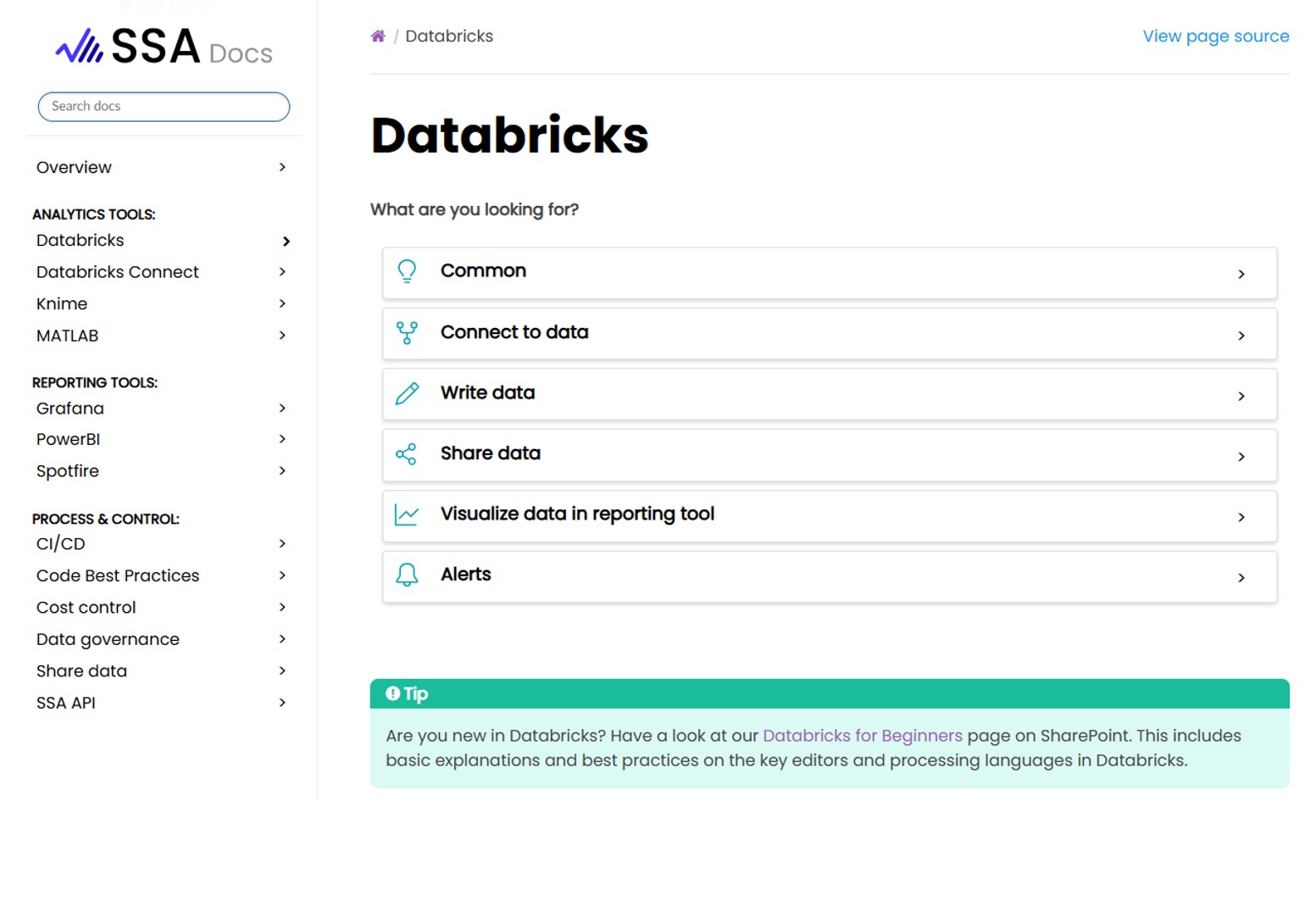The width and height of the screenshot is (1316, 912).
Task: Expand Databricks sidebar arrow
Action: (286, 242)
